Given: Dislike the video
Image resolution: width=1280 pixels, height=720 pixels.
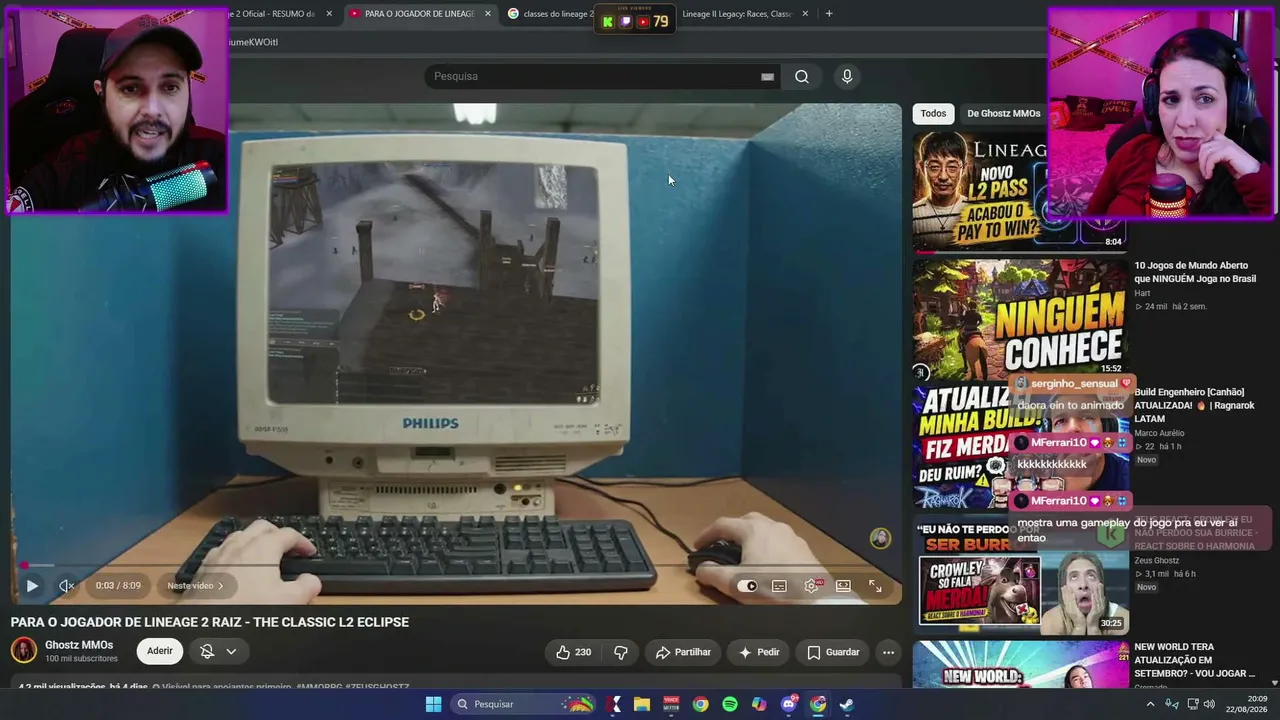Looking at the screenshot, I should point(621,652).
